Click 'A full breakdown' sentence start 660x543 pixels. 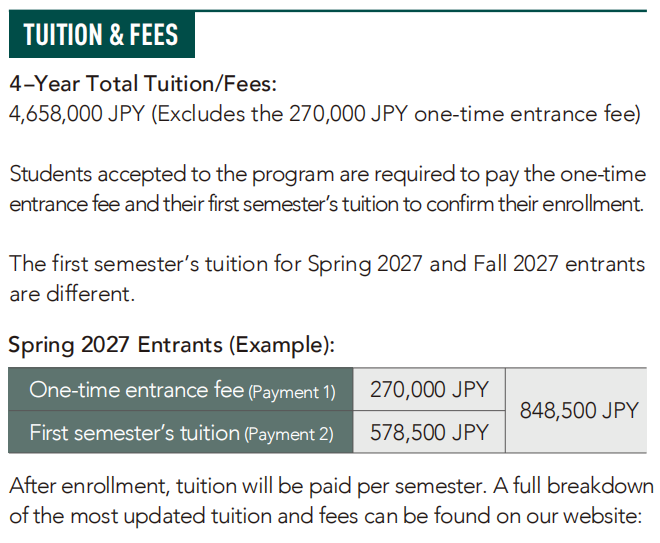[573, 486]
